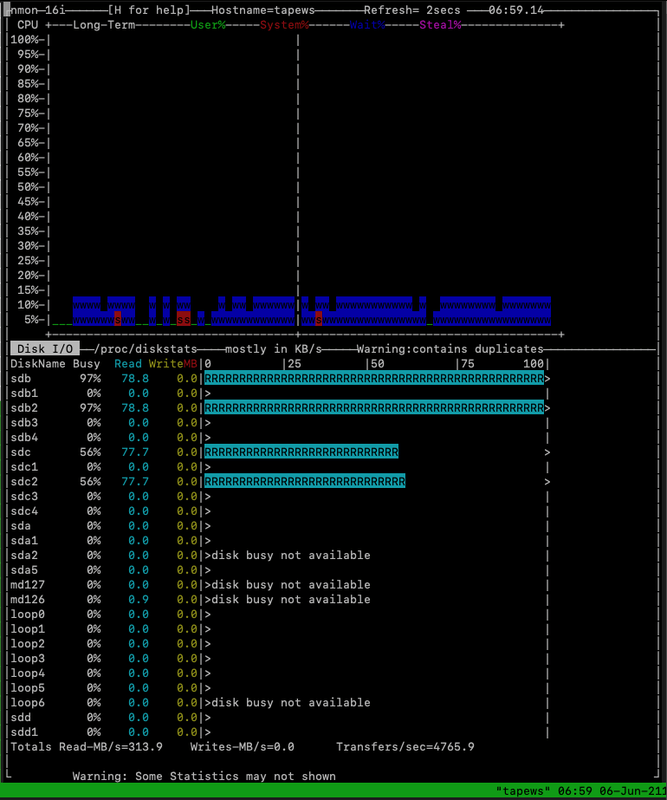Click the 06:59.14 clock in the header

(515, 10)
